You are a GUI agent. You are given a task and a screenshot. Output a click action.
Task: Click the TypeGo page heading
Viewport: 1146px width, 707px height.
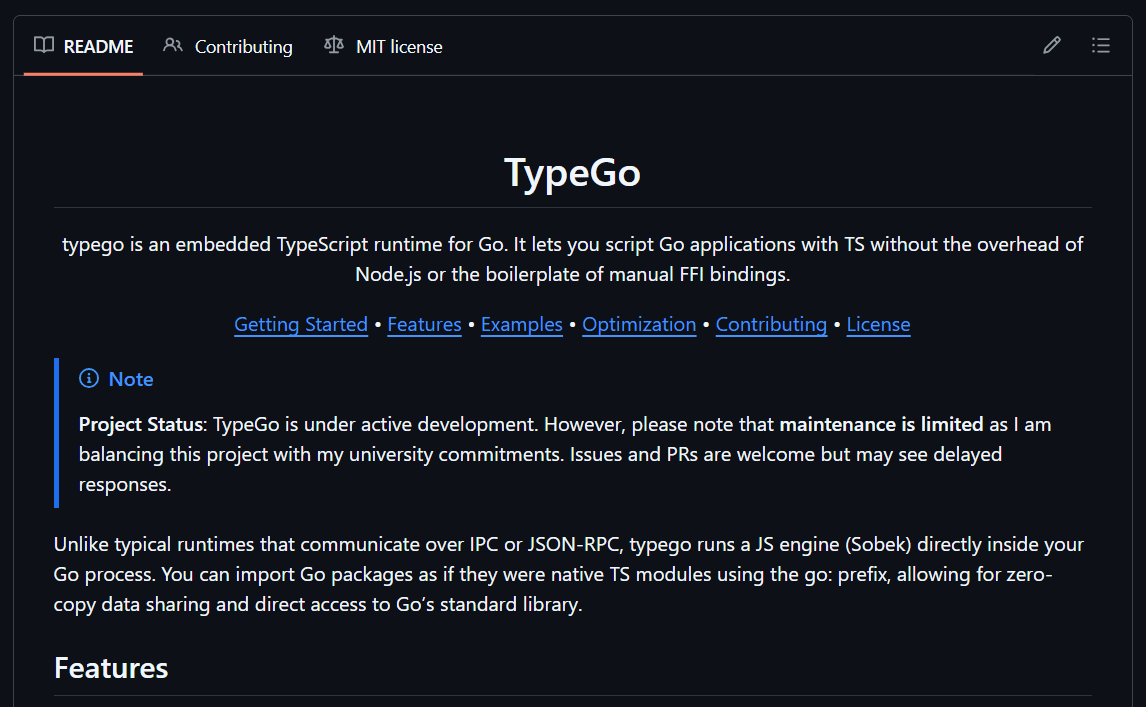[572, 172]
